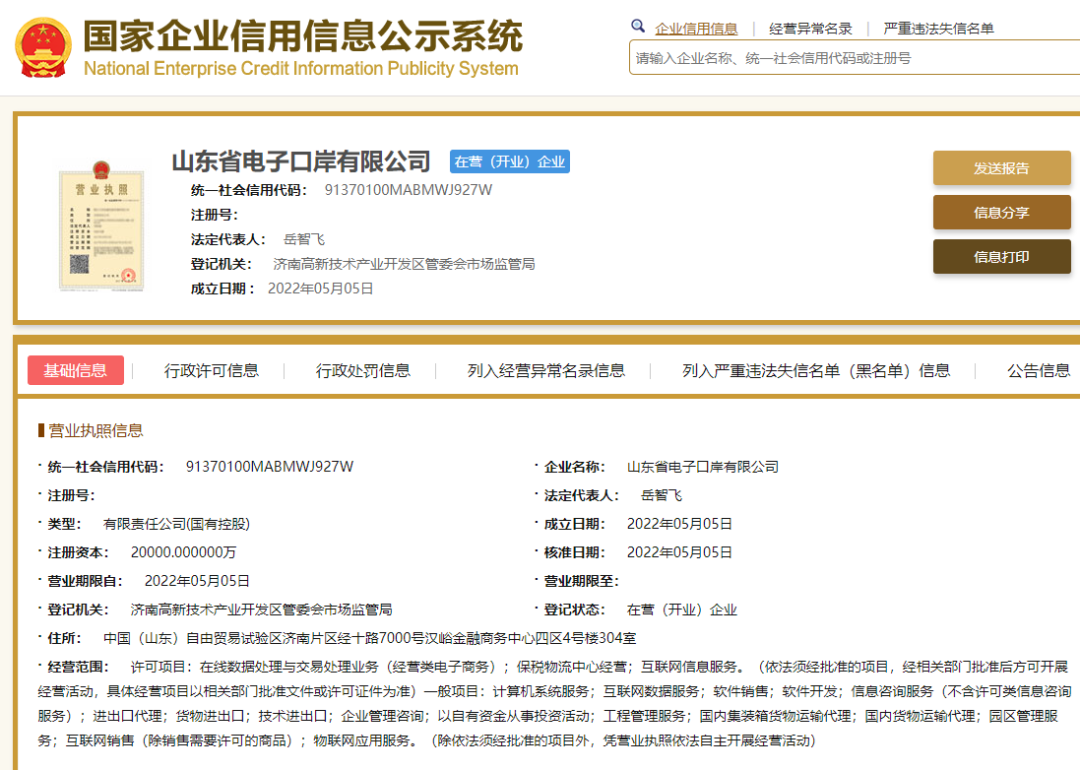This screenshot has height=770, width=1080.
Task: Click the type value 有限责任公司(国有控股)
Action: [176, 524]
